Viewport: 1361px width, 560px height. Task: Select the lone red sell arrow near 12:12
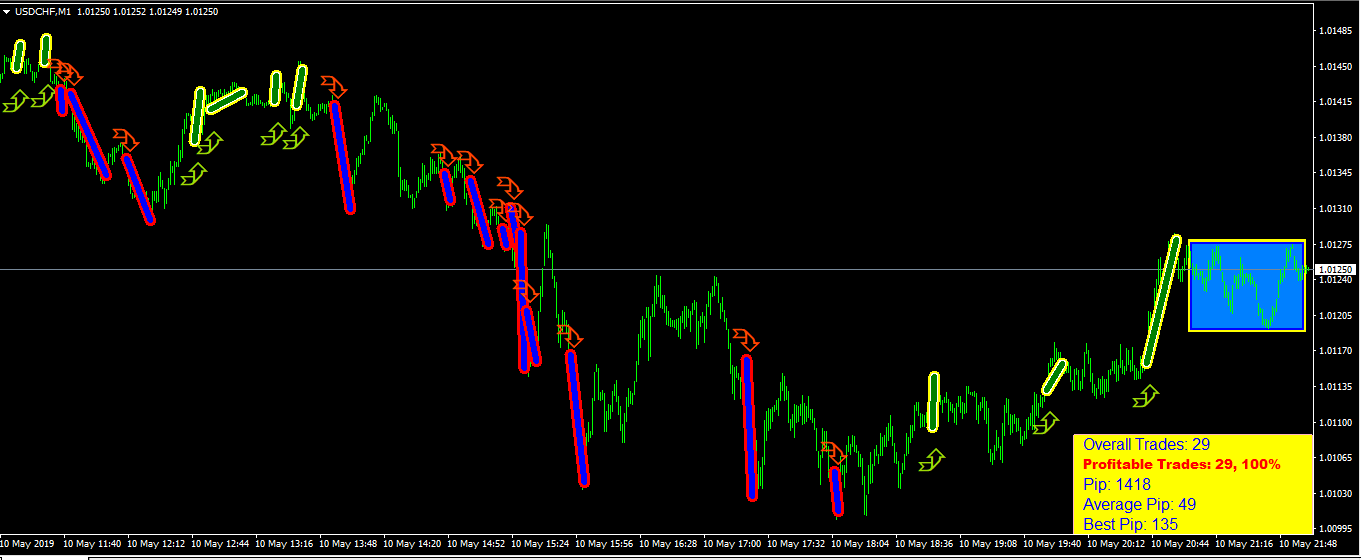pos(126,139)
